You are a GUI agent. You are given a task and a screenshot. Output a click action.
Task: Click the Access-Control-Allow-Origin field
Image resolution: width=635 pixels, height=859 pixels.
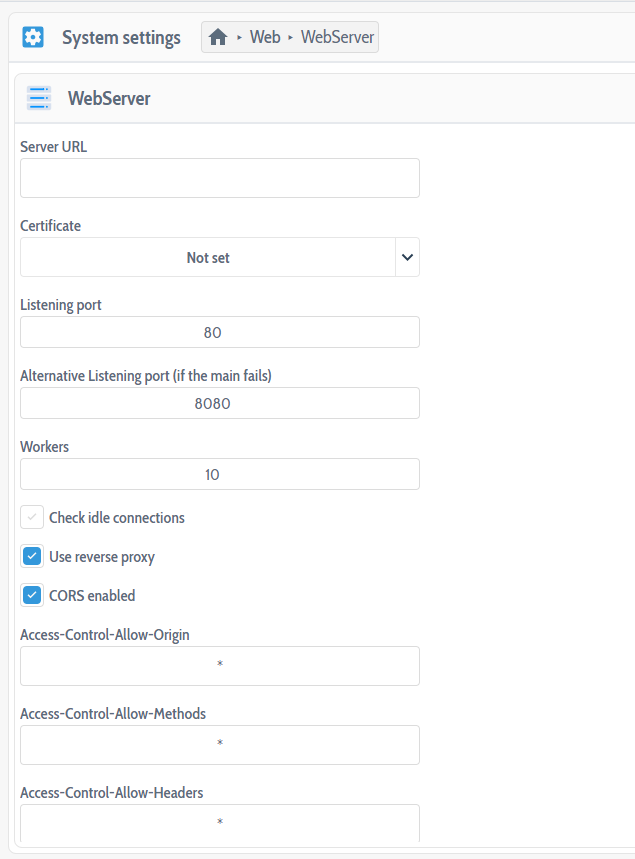(x=219, y=665)
